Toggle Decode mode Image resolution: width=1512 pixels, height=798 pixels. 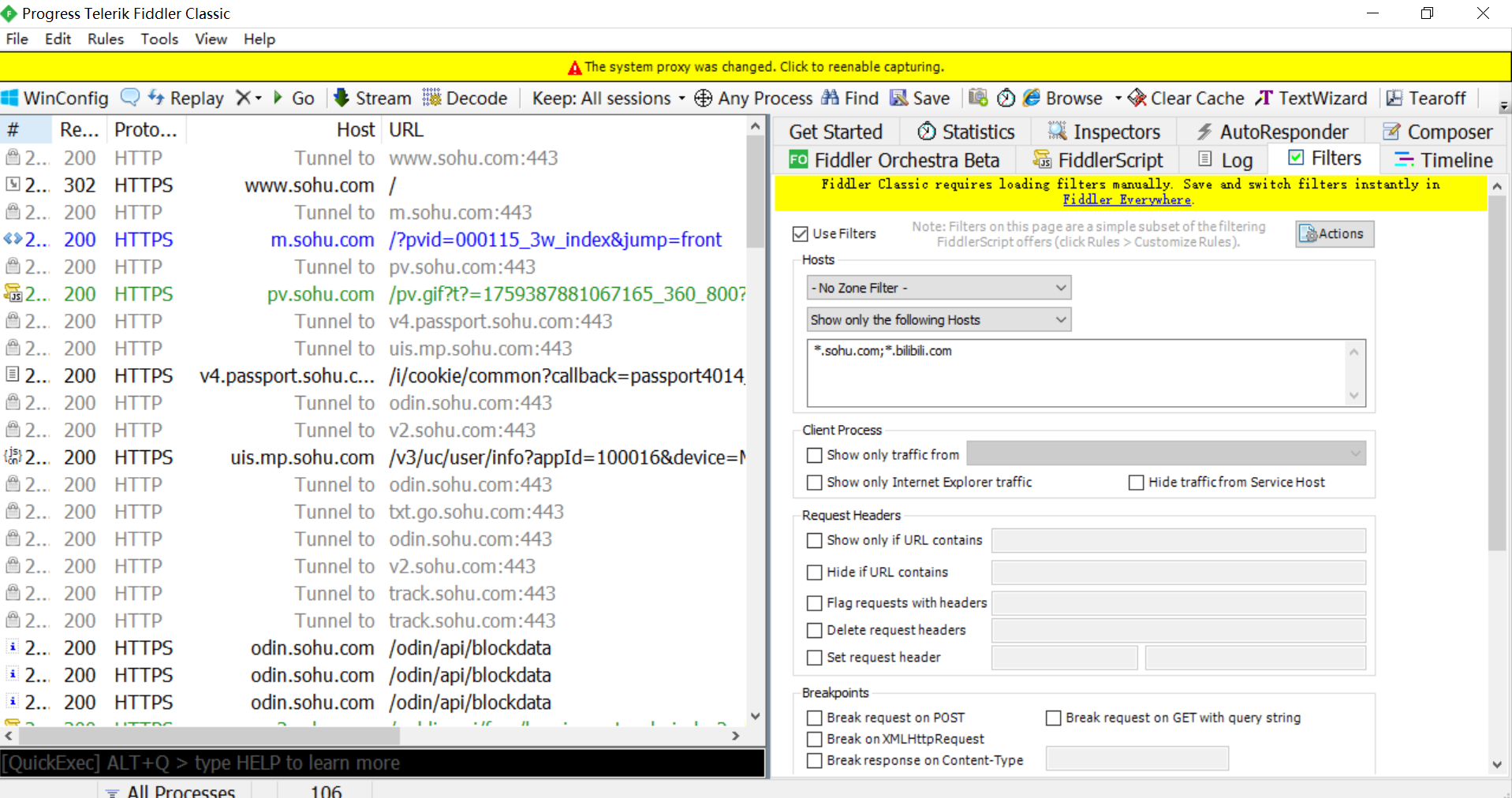[465, 98]
